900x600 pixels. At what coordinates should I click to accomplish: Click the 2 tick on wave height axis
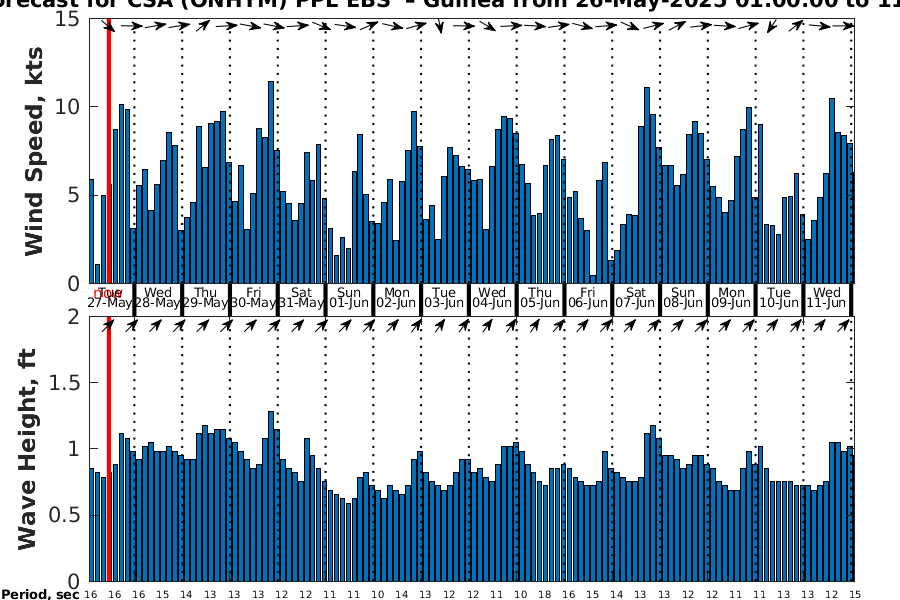tap(73, 316)
